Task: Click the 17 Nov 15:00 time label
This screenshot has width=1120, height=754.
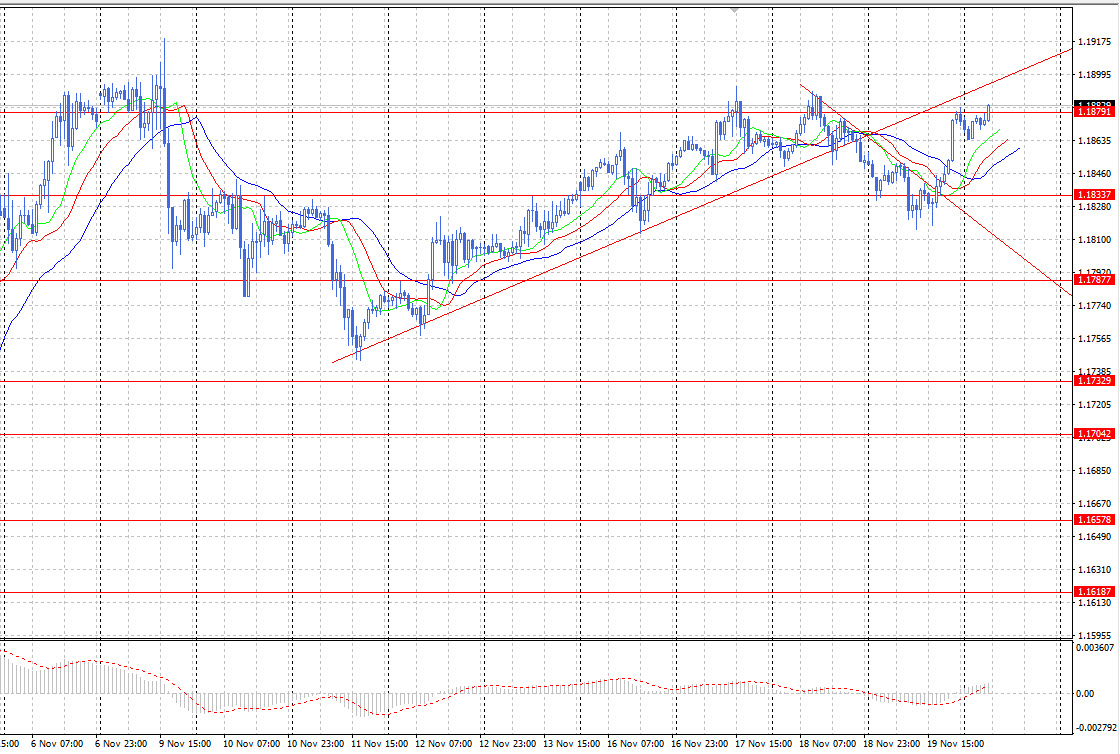Action: (x=764, y=743)
